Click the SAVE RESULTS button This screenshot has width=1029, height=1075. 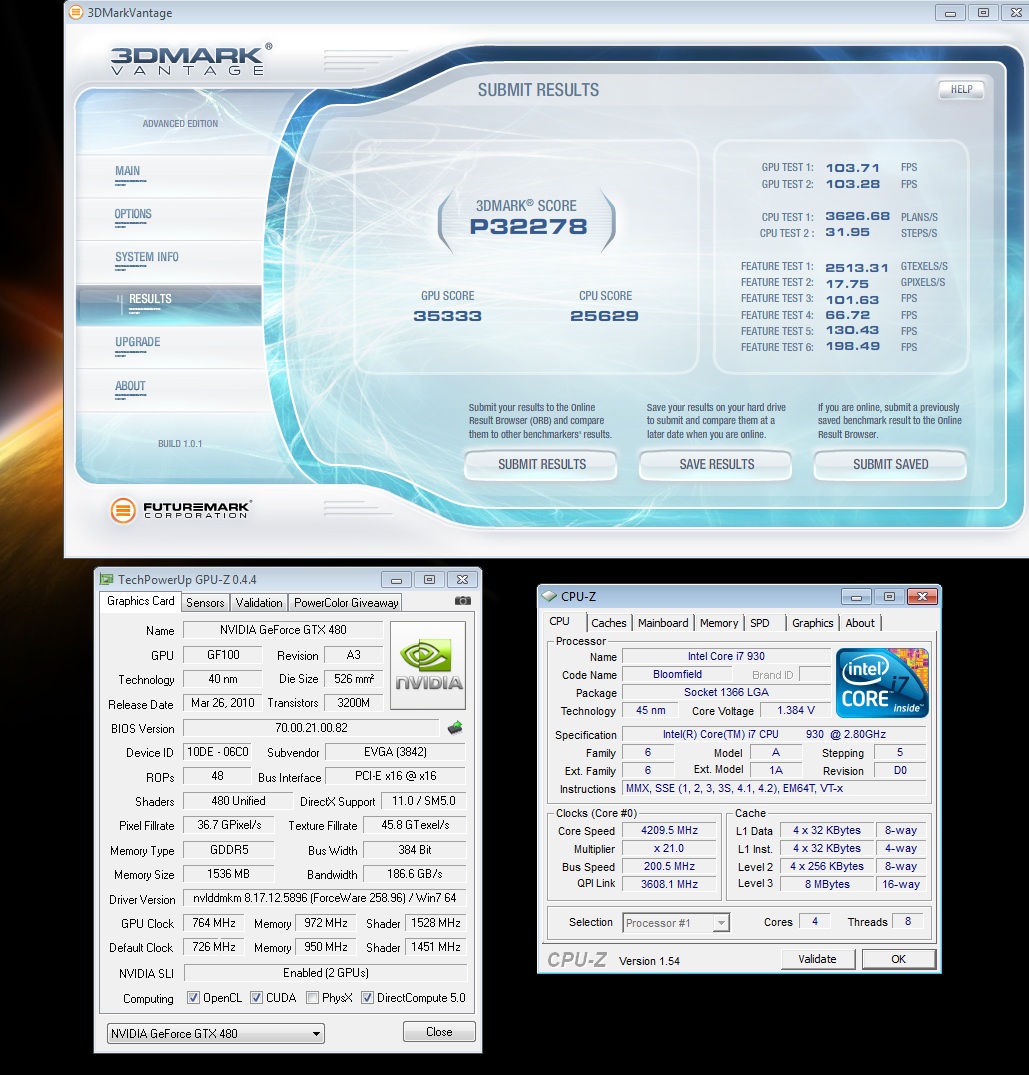tap(716, 464)
